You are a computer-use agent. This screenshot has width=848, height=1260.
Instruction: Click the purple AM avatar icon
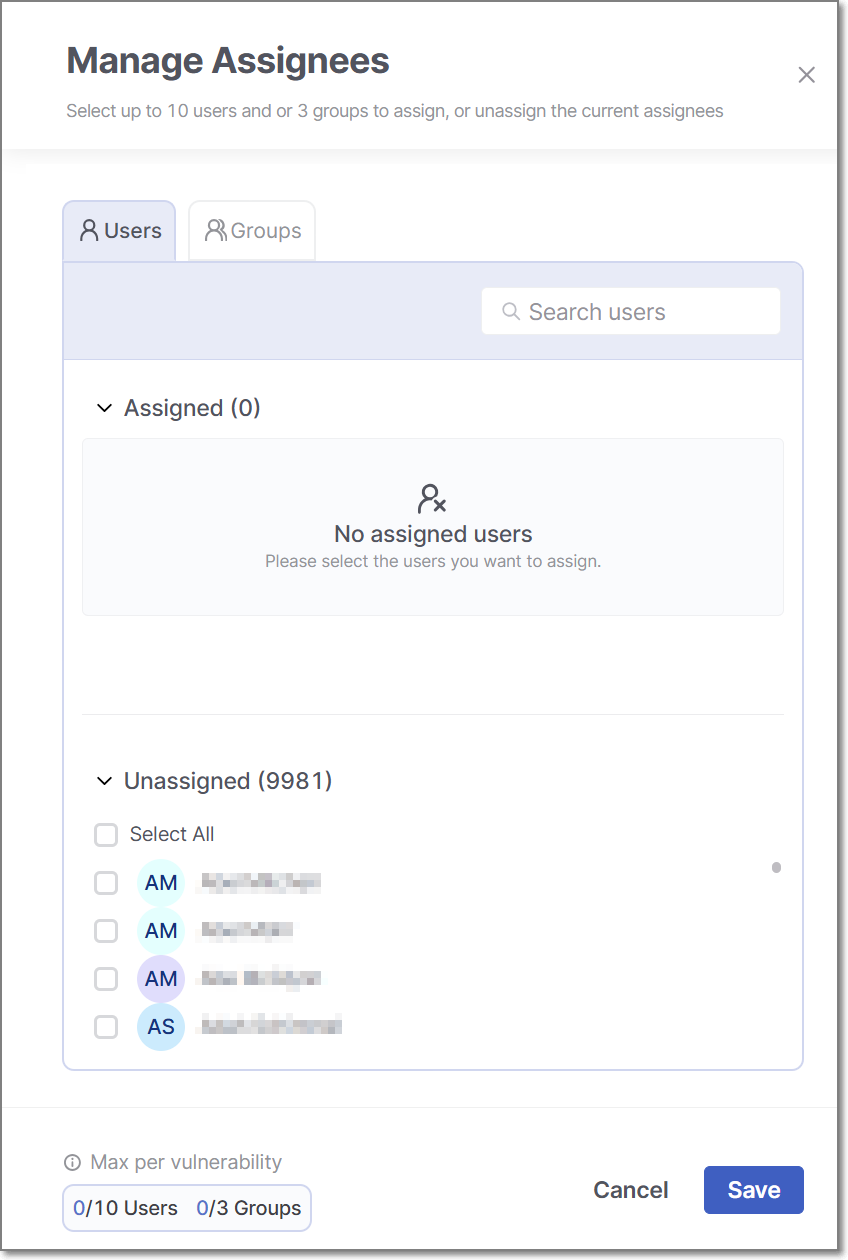point(161,979)
